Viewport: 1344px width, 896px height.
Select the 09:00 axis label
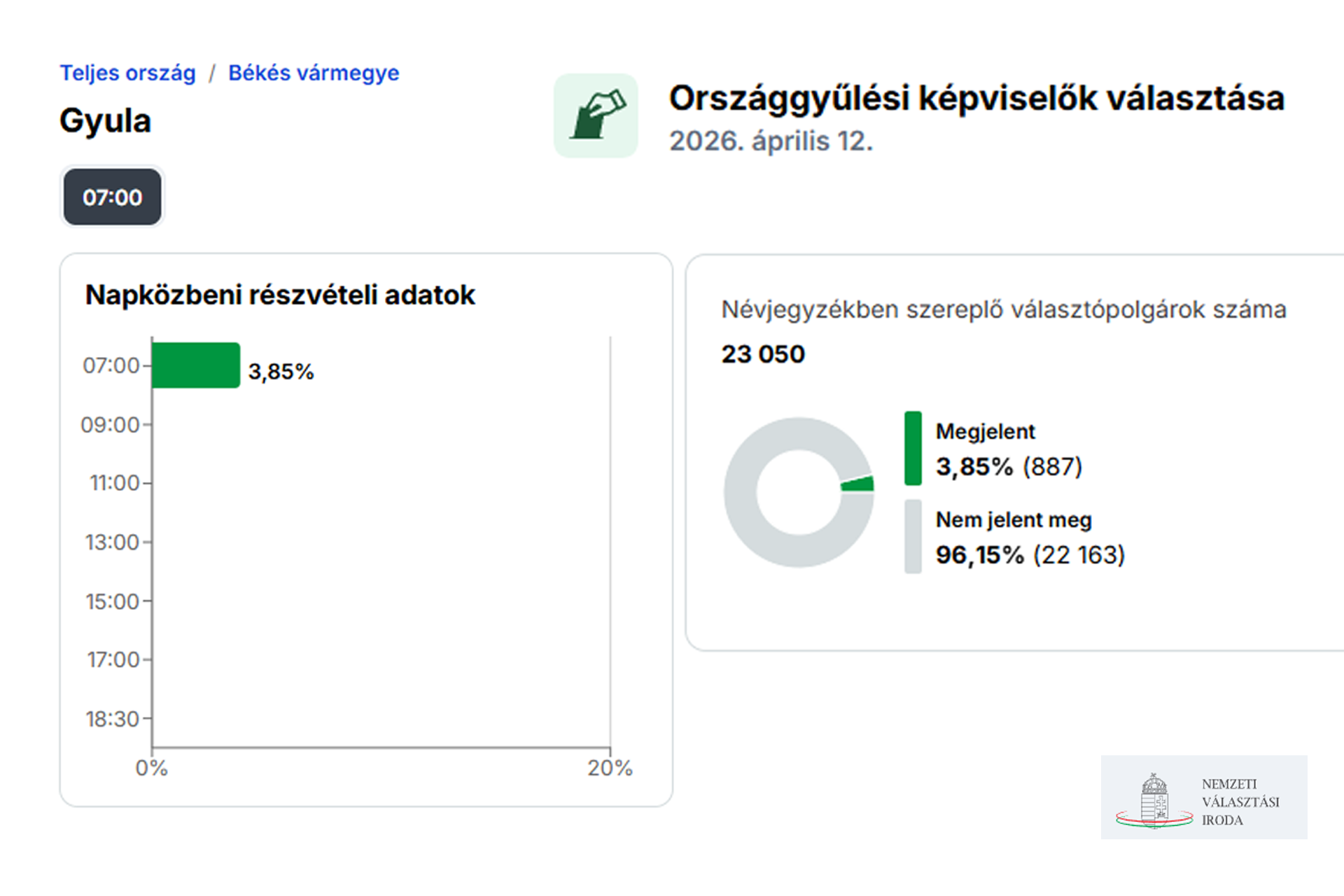(110, 425)
